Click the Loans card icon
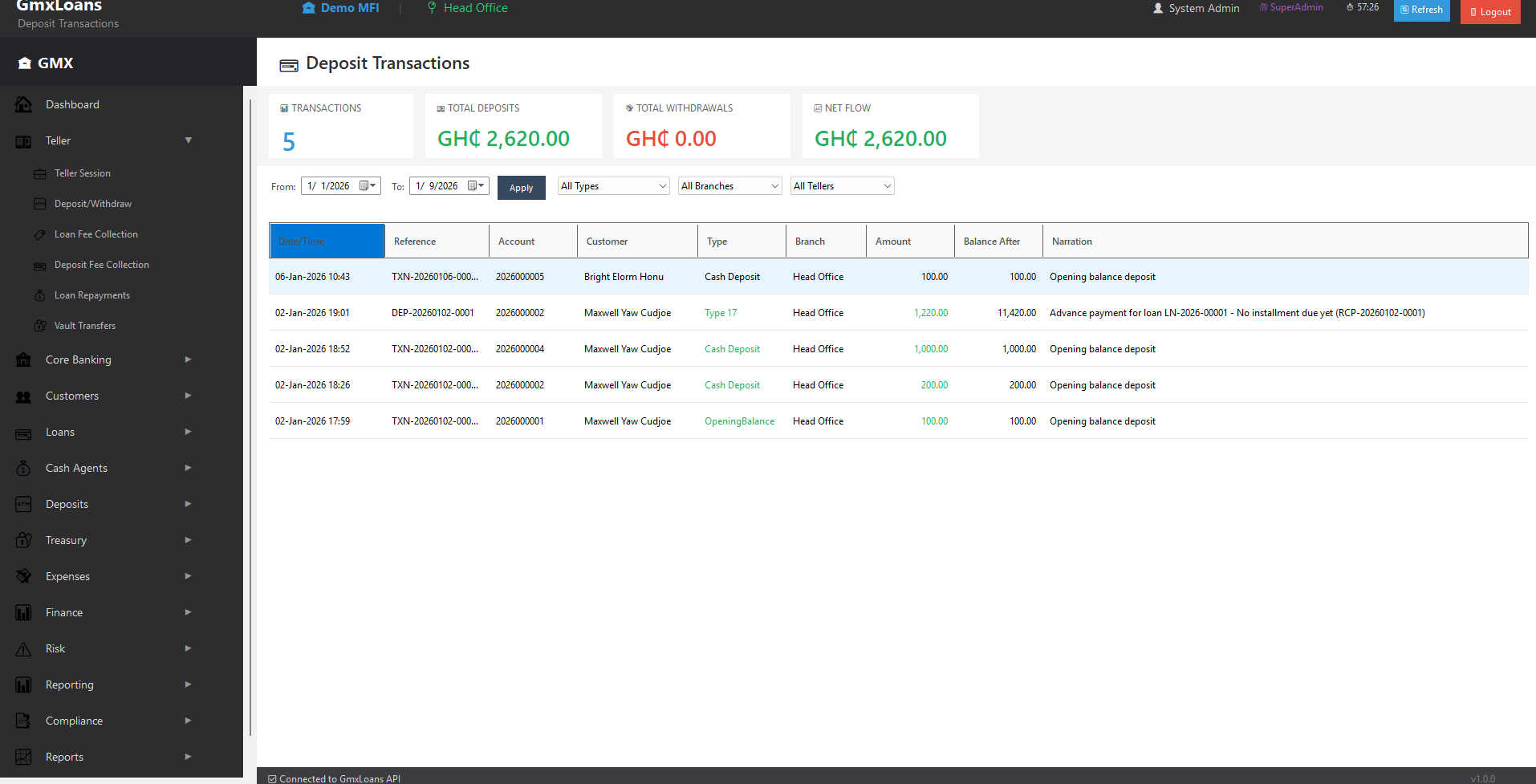Screen dimensions: 1536x784 [x=23, y=433]
